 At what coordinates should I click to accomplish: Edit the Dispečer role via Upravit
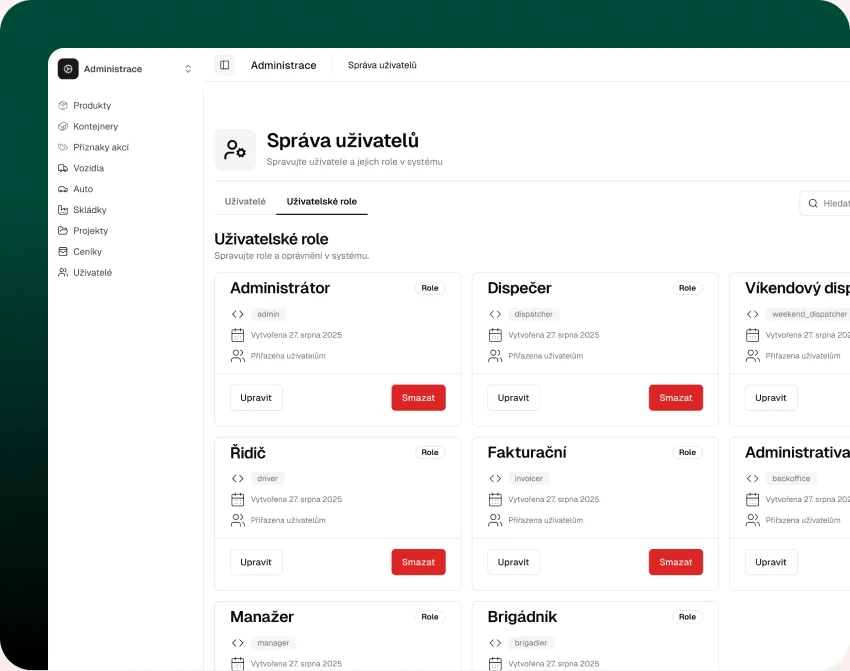click(x=513, y=398)
